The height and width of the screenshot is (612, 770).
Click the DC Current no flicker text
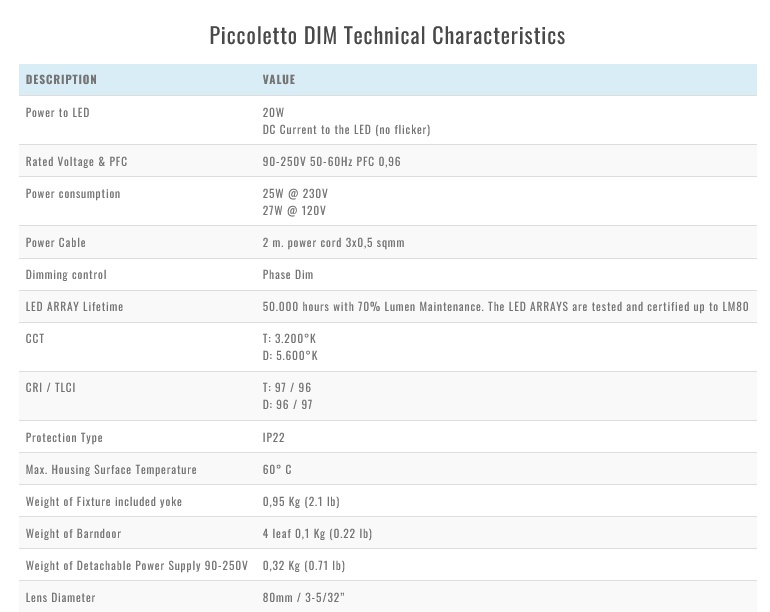coord(346,130)
